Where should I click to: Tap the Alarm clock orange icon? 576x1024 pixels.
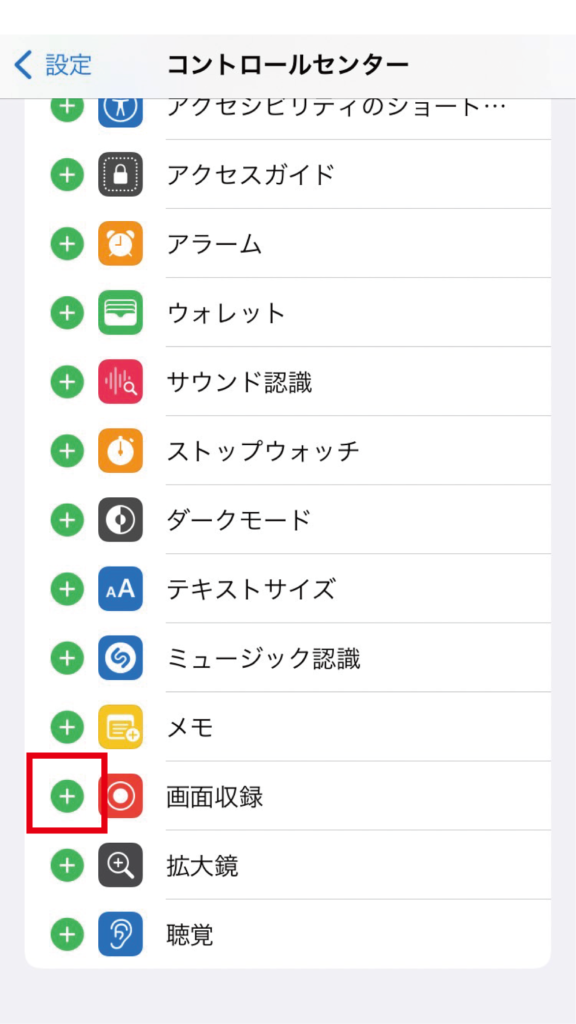120,244
